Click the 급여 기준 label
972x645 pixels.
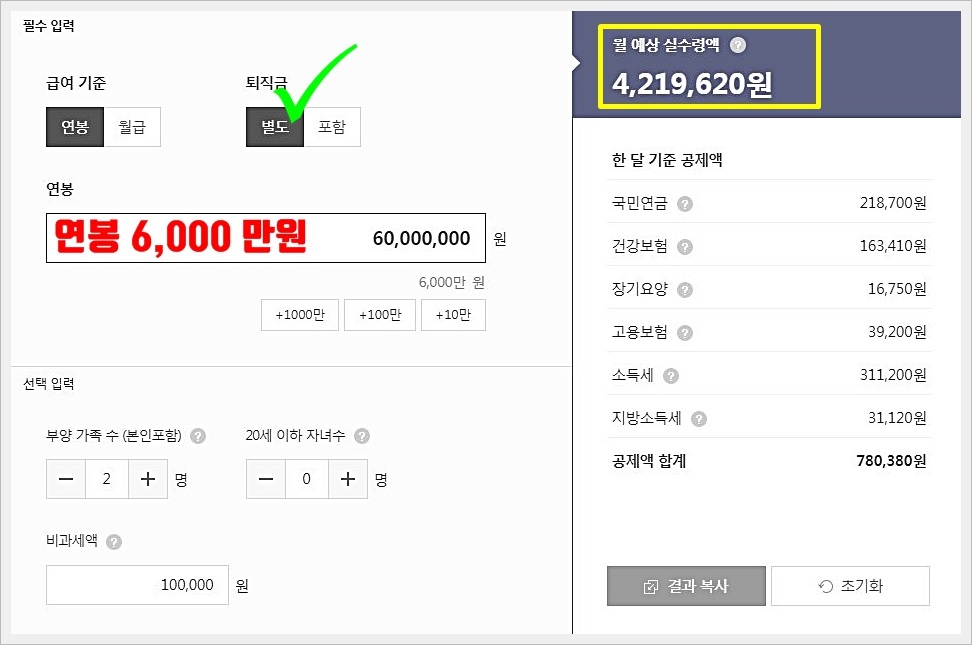click(76, 83)
